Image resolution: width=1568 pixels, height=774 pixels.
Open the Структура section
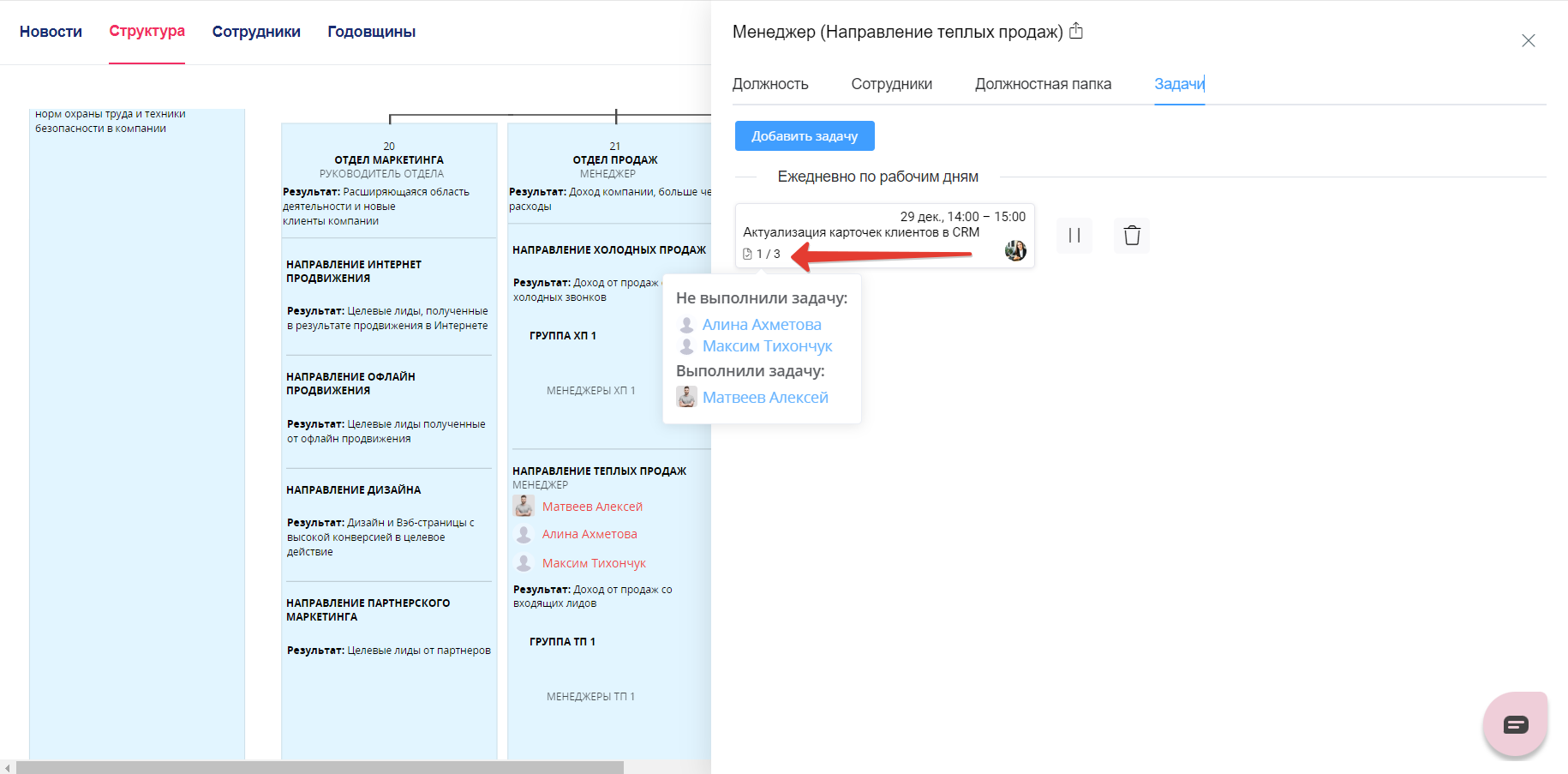pos(147,31)
